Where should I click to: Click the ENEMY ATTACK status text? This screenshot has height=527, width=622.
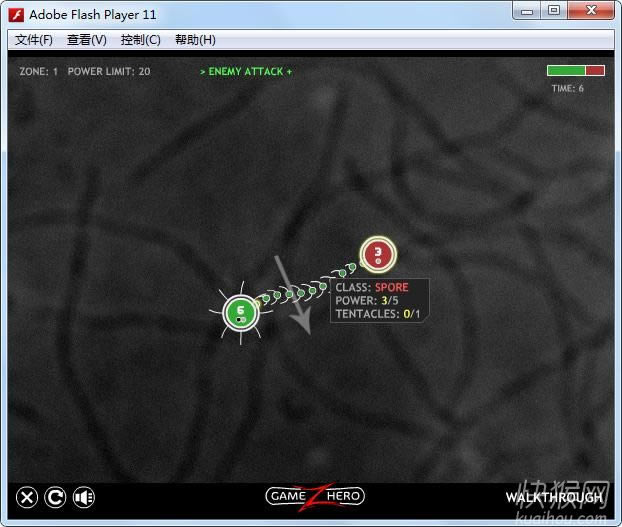point(246,72)
